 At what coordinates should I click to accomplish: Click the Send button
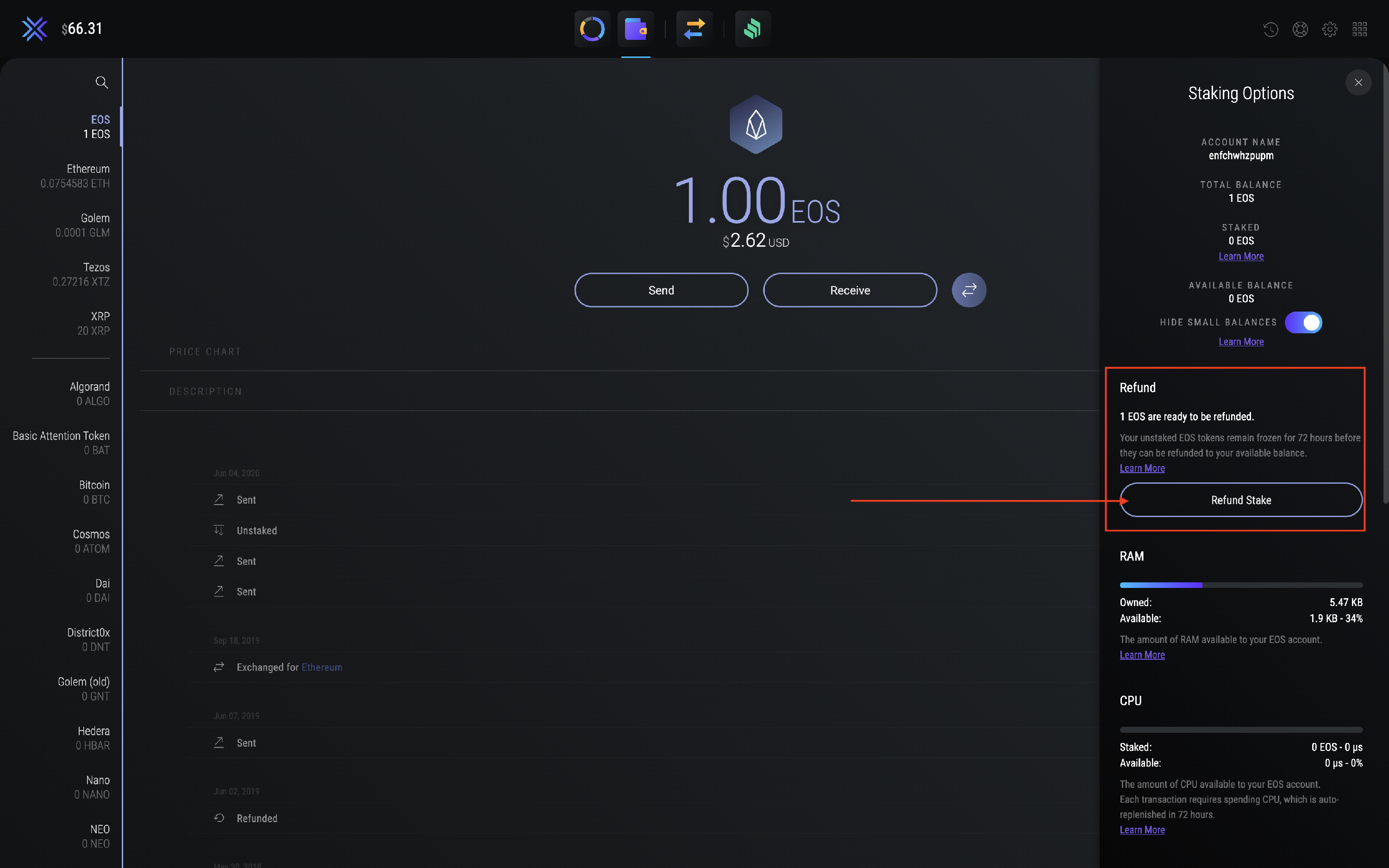661,290
